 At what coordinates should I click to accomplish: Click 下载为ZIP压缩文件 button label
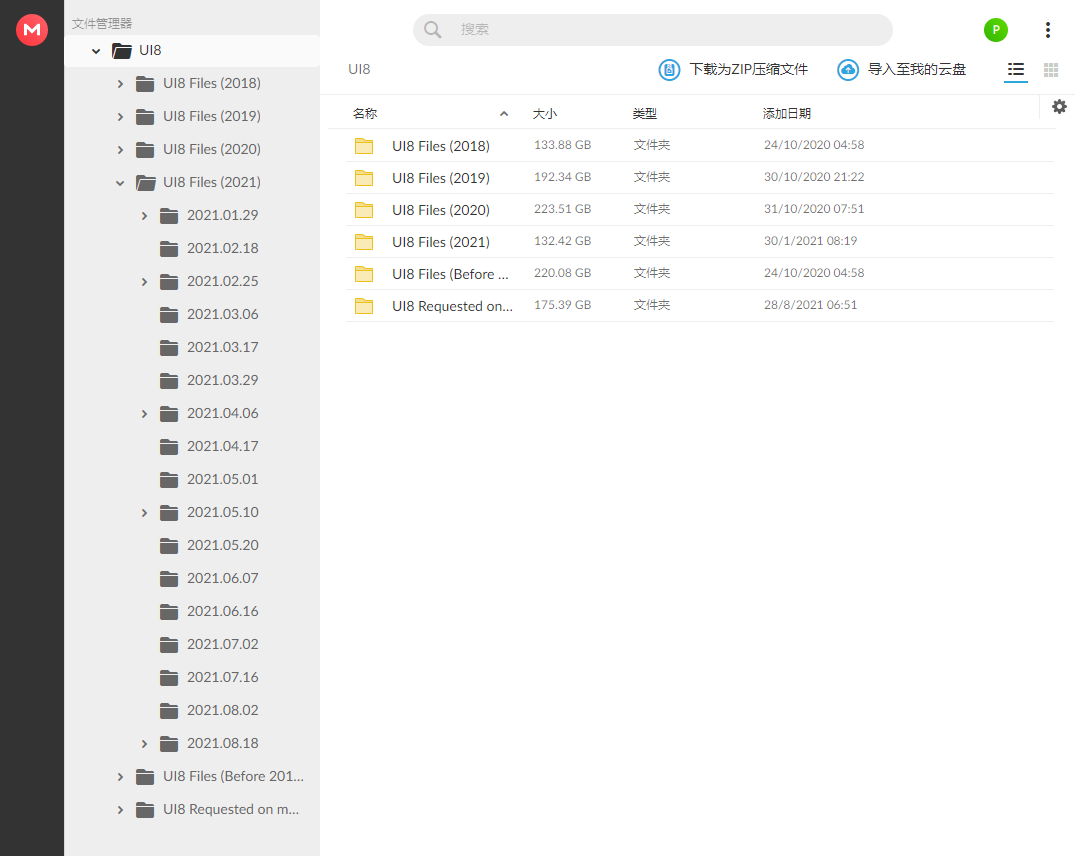point(749,69)
